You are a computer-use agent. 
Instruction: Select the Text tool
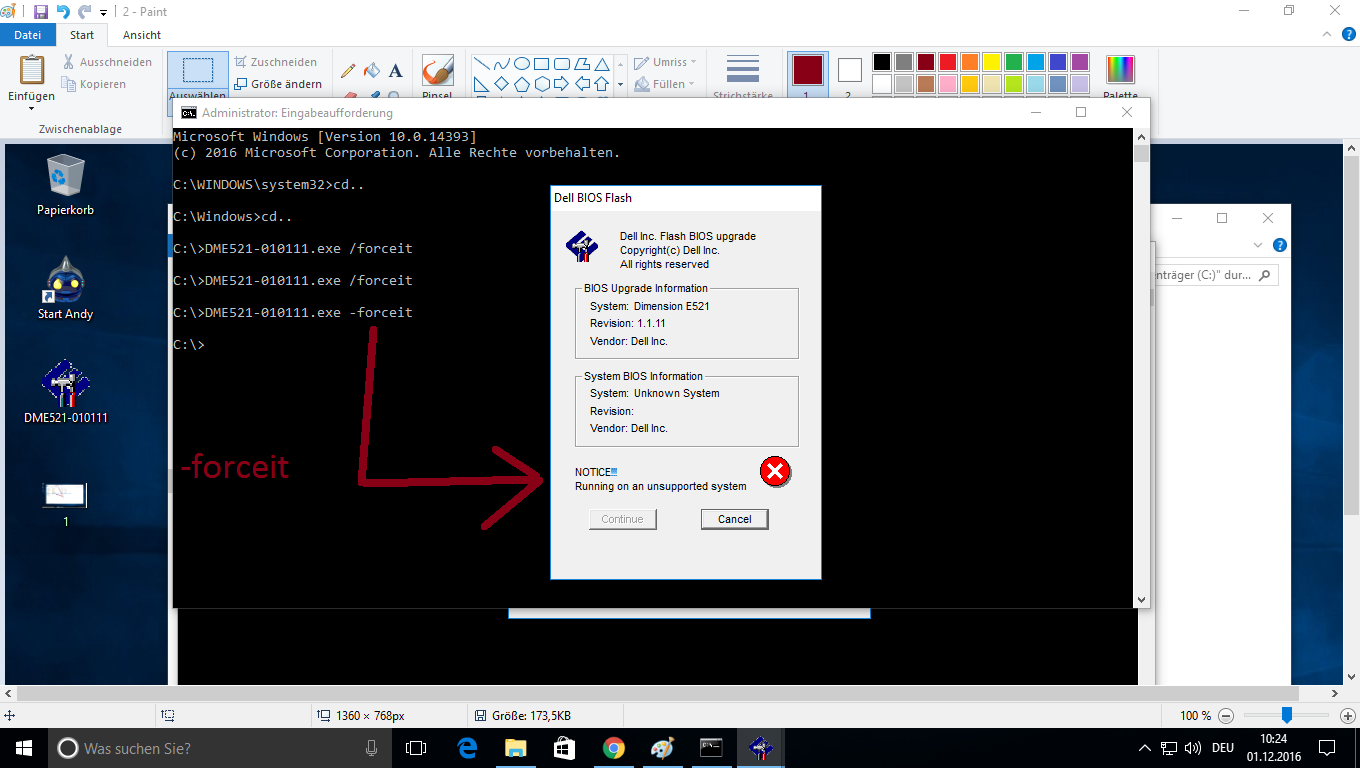(x=396, y=70)
